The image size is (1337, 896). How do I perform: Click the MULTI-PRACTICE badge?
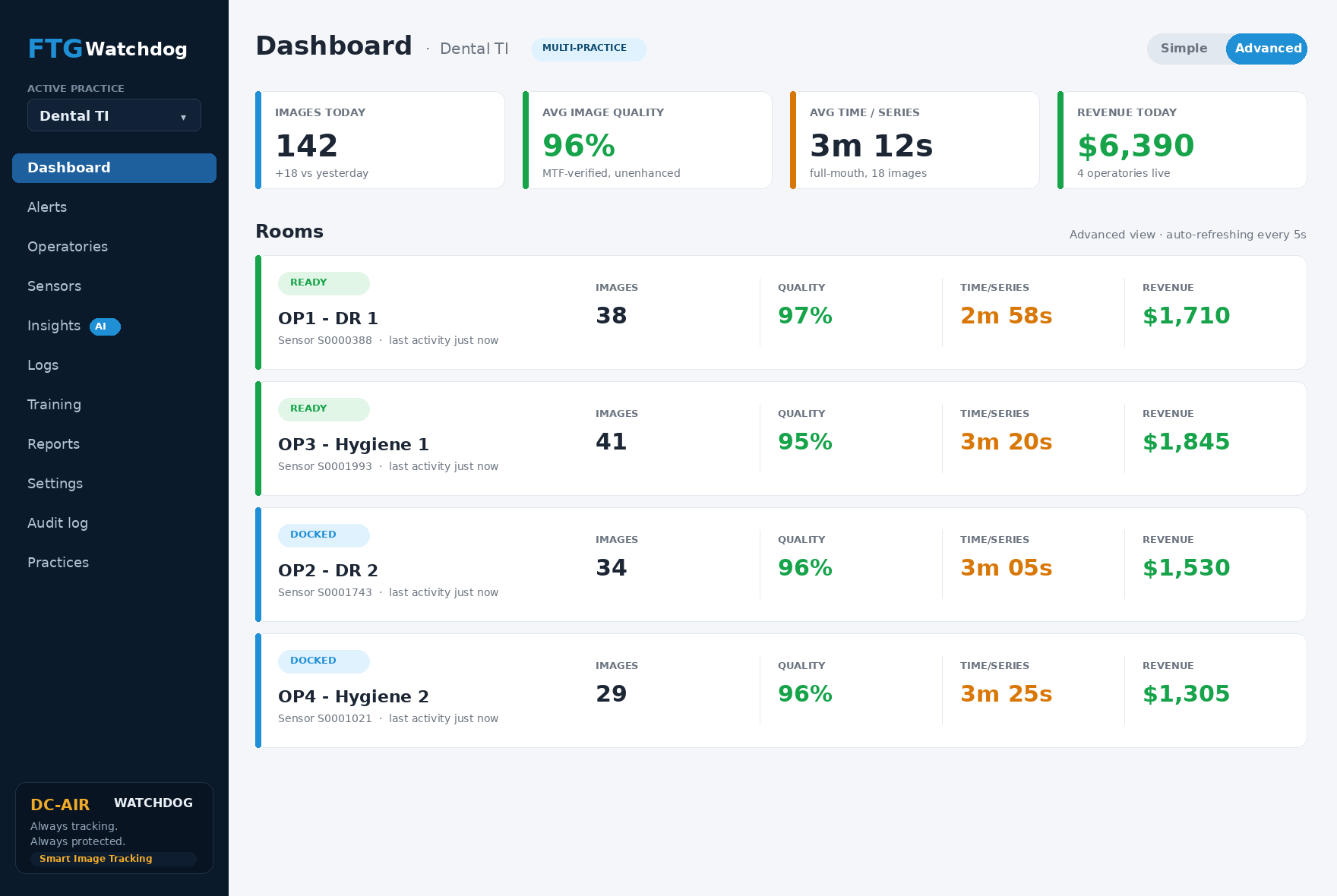click(x=589, y=49)
